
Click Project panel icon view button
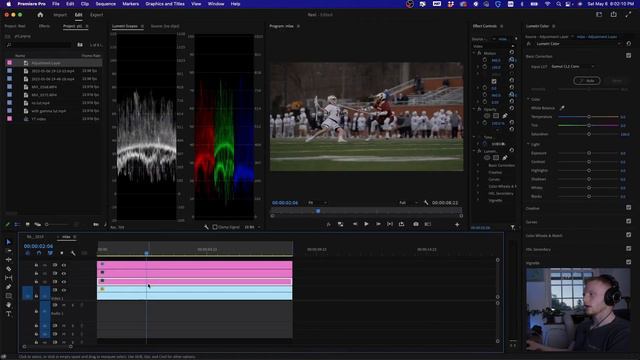coord(27,224)
